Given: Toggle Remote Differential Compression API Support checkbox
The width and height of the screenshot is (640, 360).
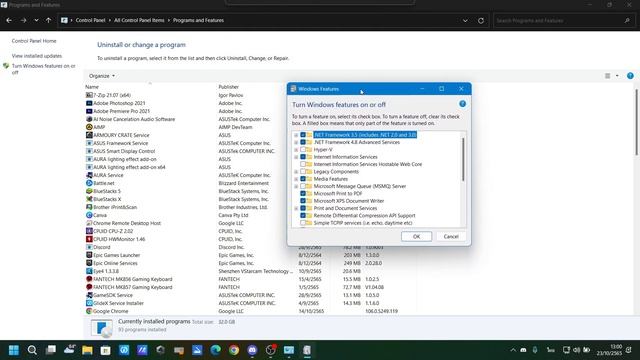Looking at the screenshot, I should tap(303, 216).
